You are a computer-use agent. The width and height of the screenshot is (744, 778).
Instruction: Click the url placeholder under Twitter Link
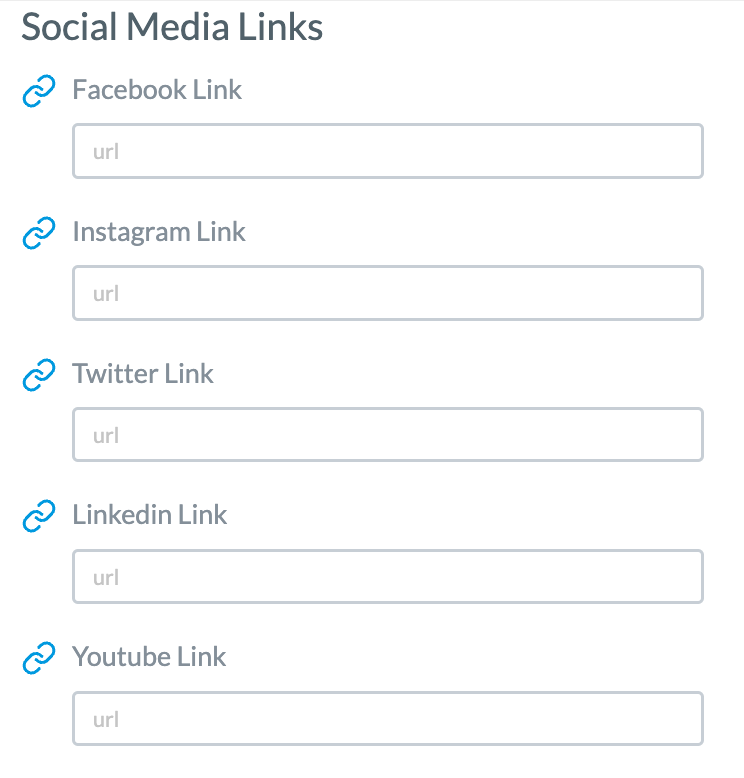(106, 436)
